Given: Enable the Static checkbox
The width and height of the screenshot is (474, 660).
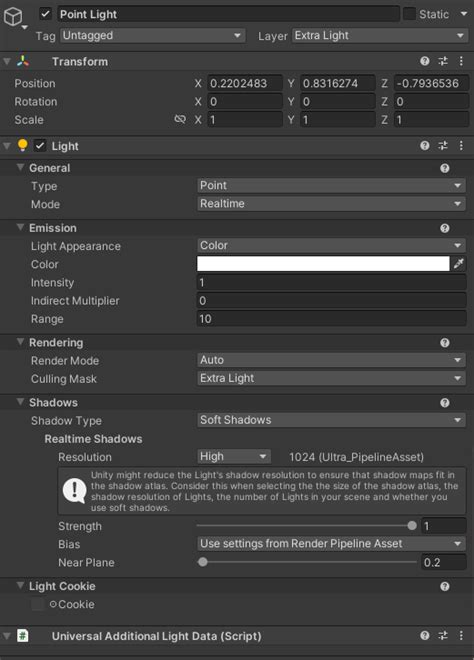Looking at the screenshot, I should tap(409, 14).
